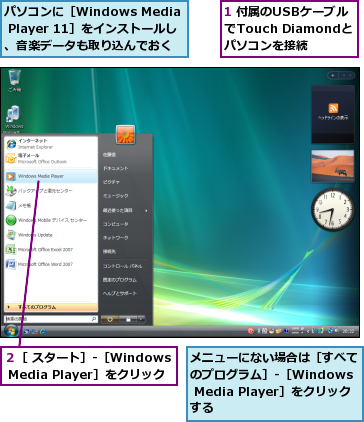Click the Word 2007 icon
The image size is (364, 422).
11,264
